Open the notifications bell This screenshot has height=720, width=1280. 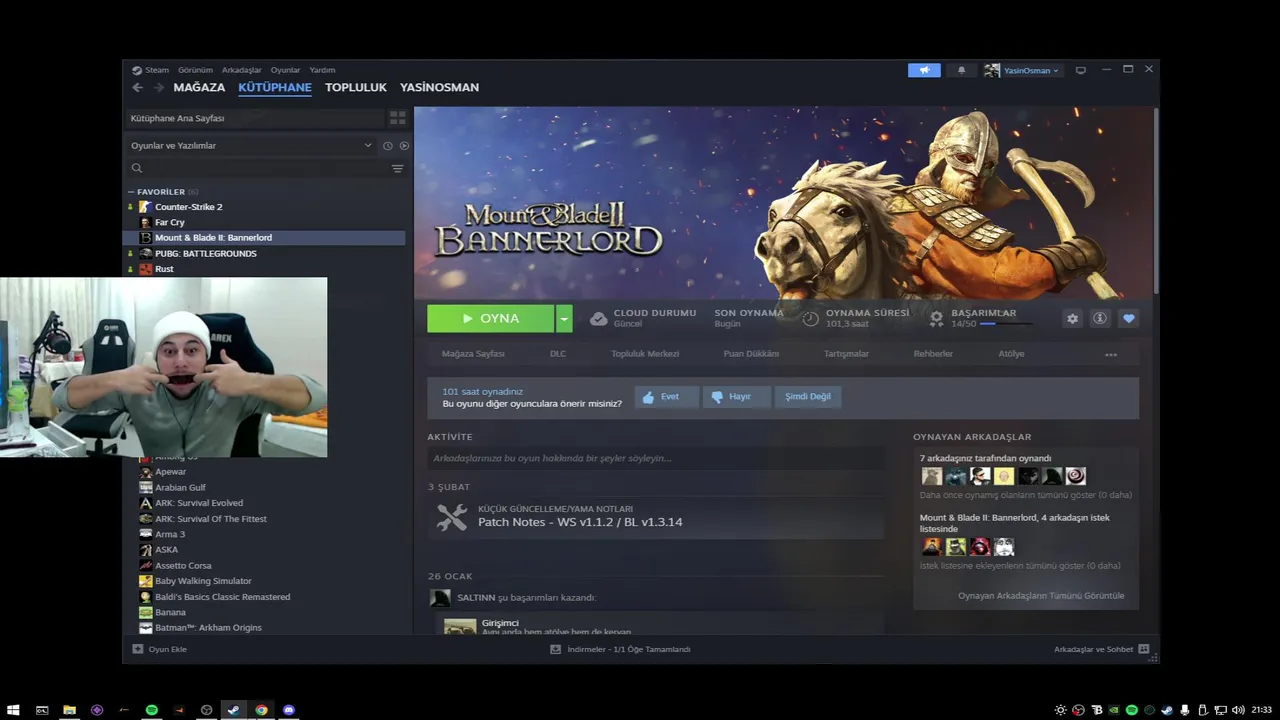[962, 70]
